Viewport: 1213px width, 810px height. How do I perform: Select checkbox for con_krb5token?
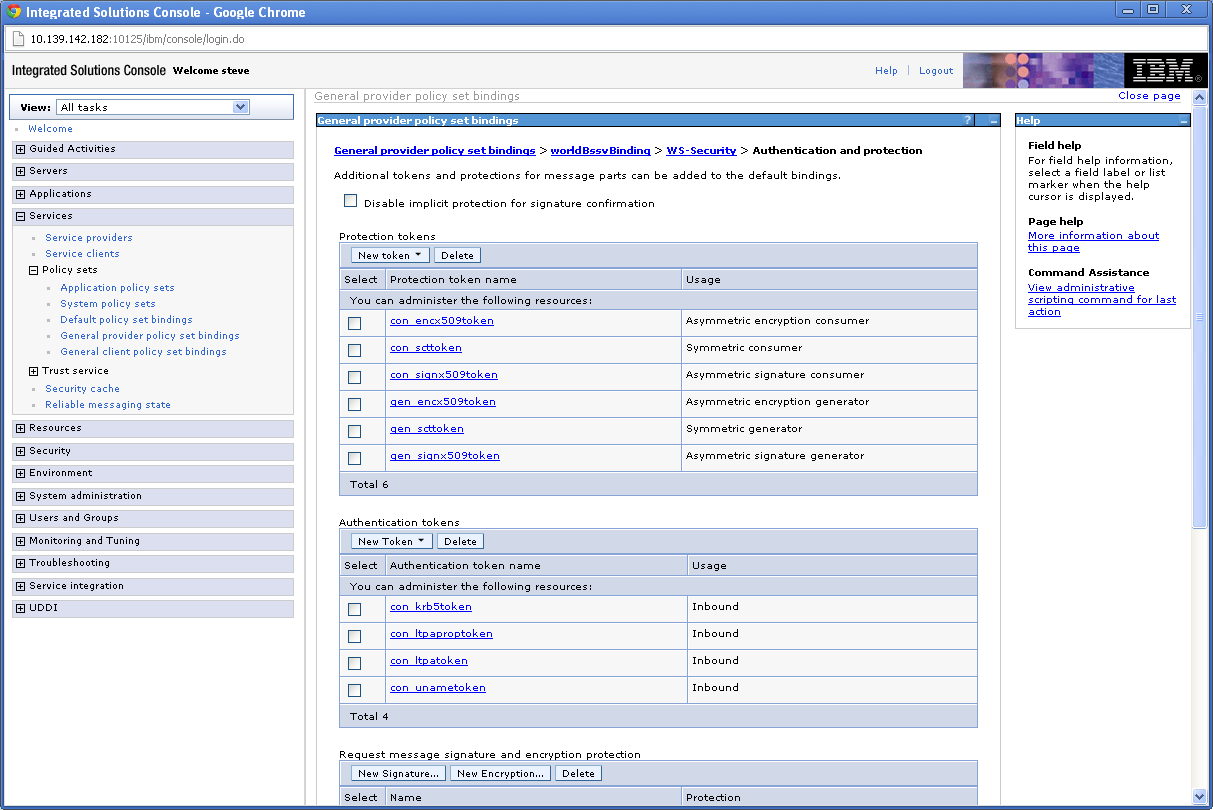pos(354,609)
